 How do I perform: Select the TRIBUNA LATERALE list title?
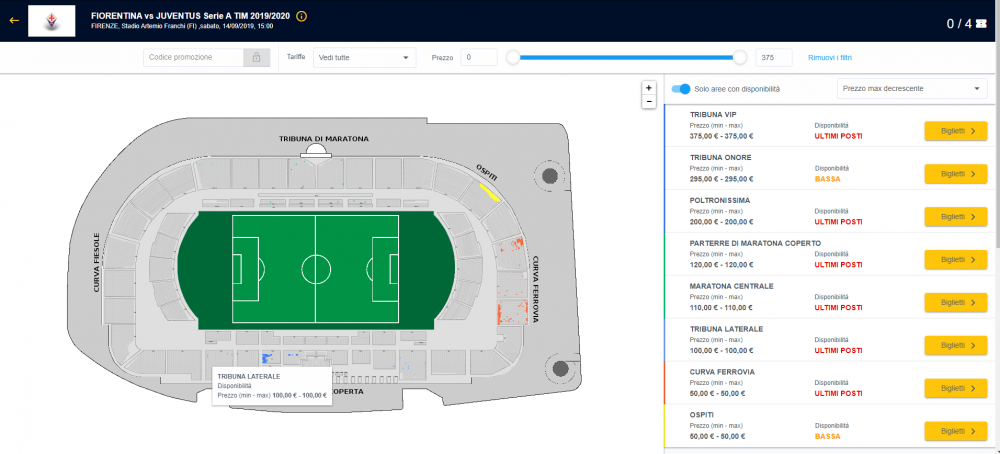(726, 329)
